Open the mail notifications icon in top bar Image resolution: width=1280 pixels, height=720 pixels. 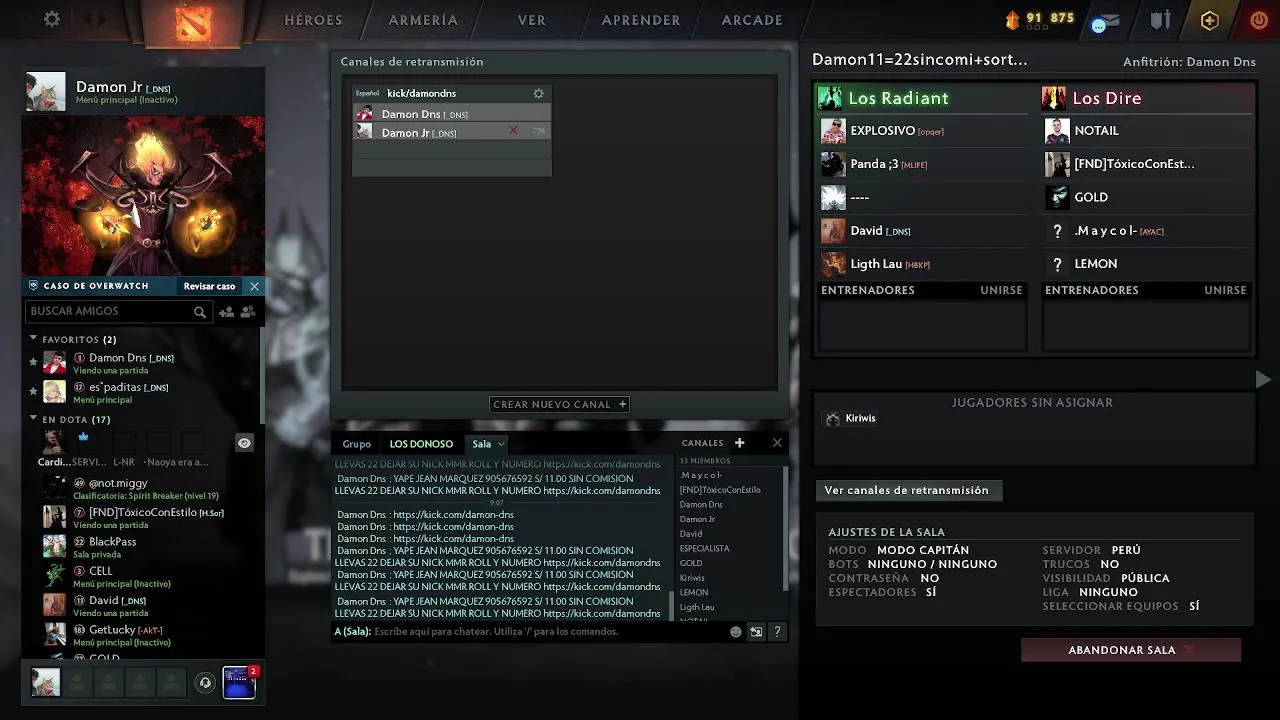pos(1104,21)
